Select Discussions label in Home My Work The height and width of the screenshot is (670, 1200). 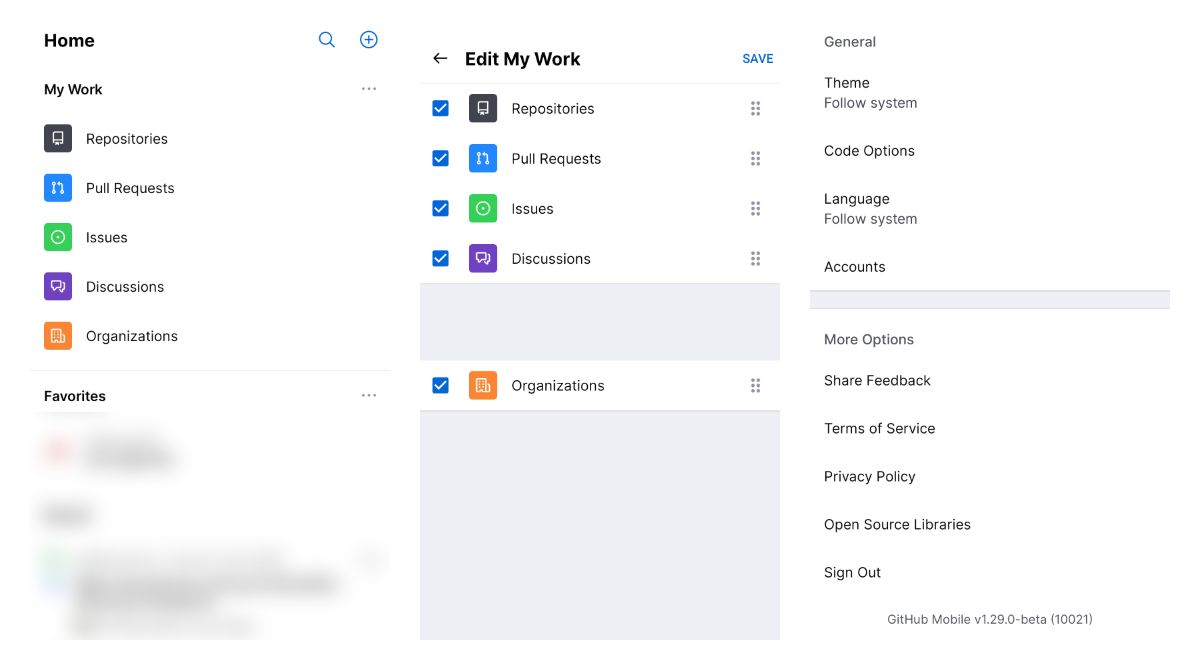pos(125,287)
